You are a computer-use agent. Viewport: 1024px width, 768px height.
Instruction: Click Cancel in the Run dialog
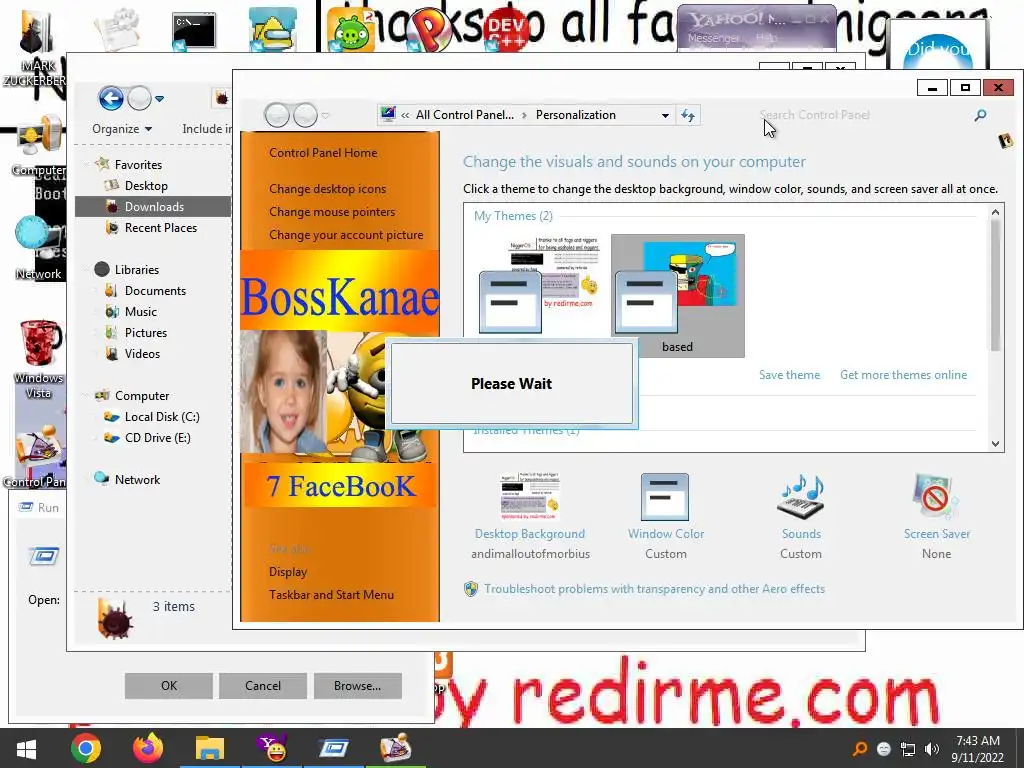(x=263, y=686)
